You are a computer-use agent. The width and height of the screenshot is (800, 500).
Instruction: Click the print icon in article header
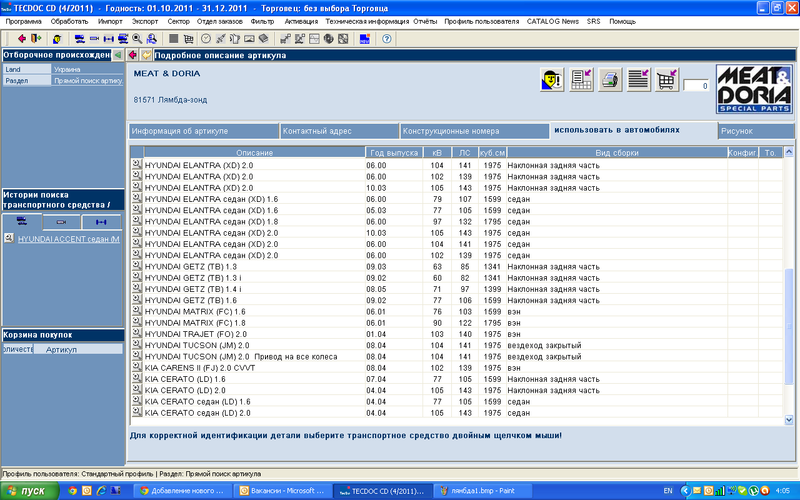pos(609,80)
